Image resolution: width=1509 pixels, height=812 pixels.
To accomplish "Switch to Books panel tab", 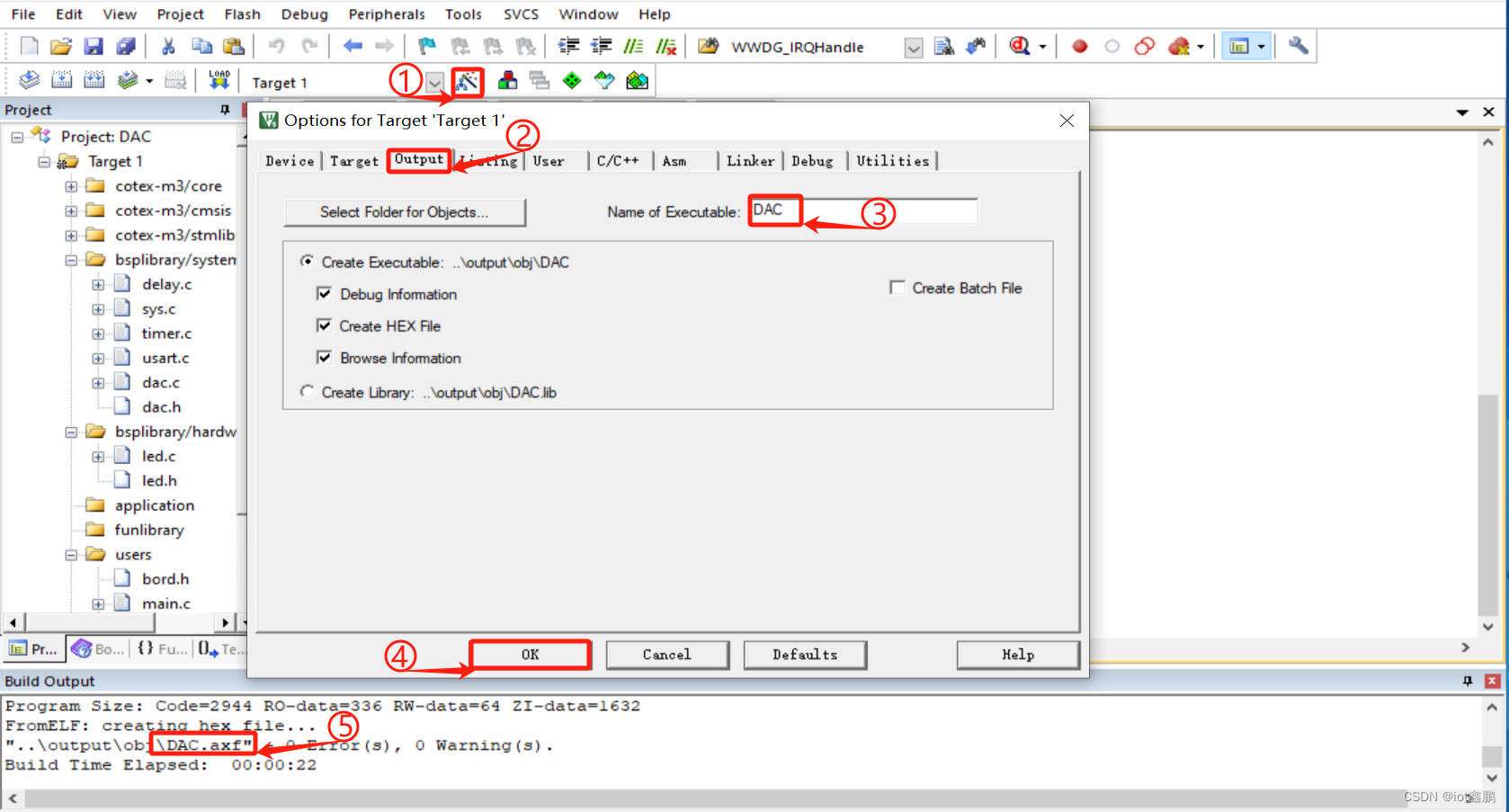I will pos(98,648).
